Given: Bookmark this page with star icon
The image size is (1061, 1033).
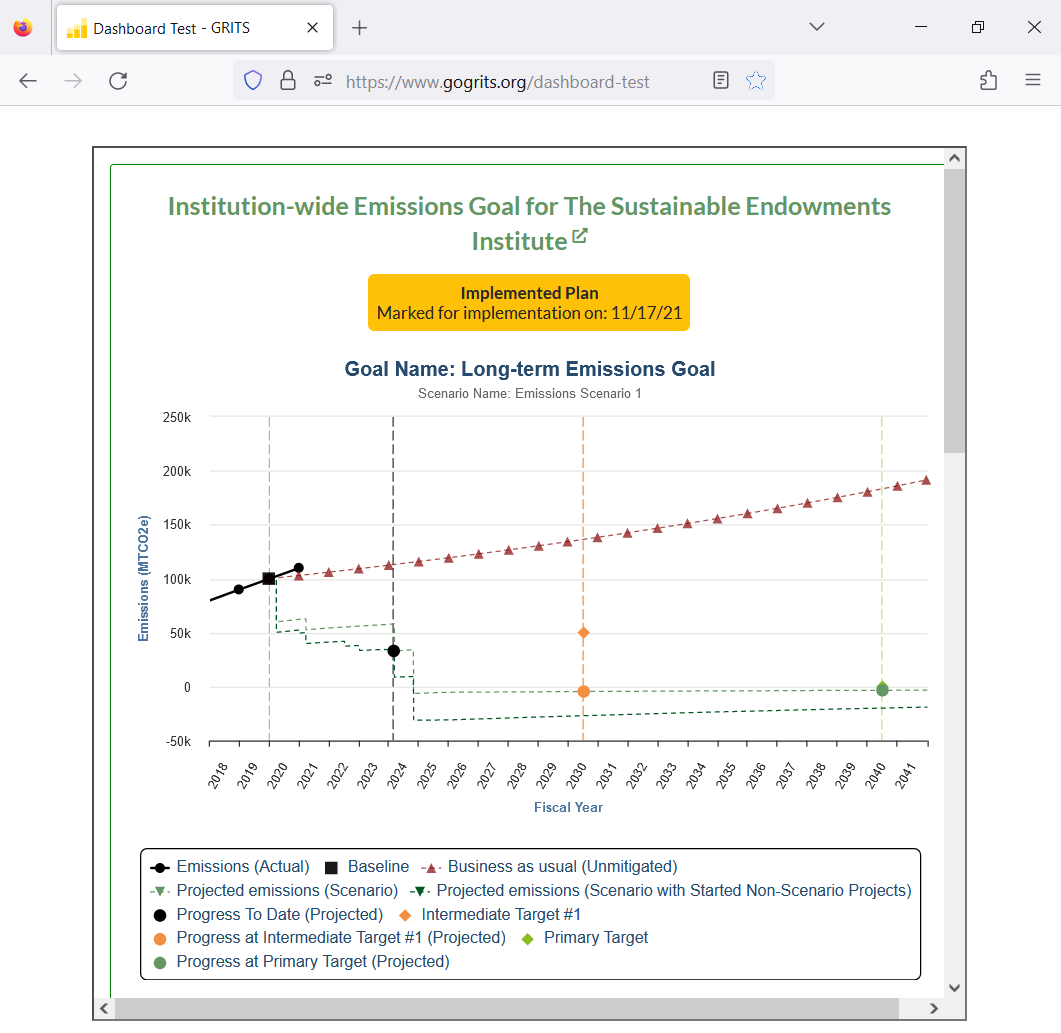Looking at the screenshot, I should point(756,81).
